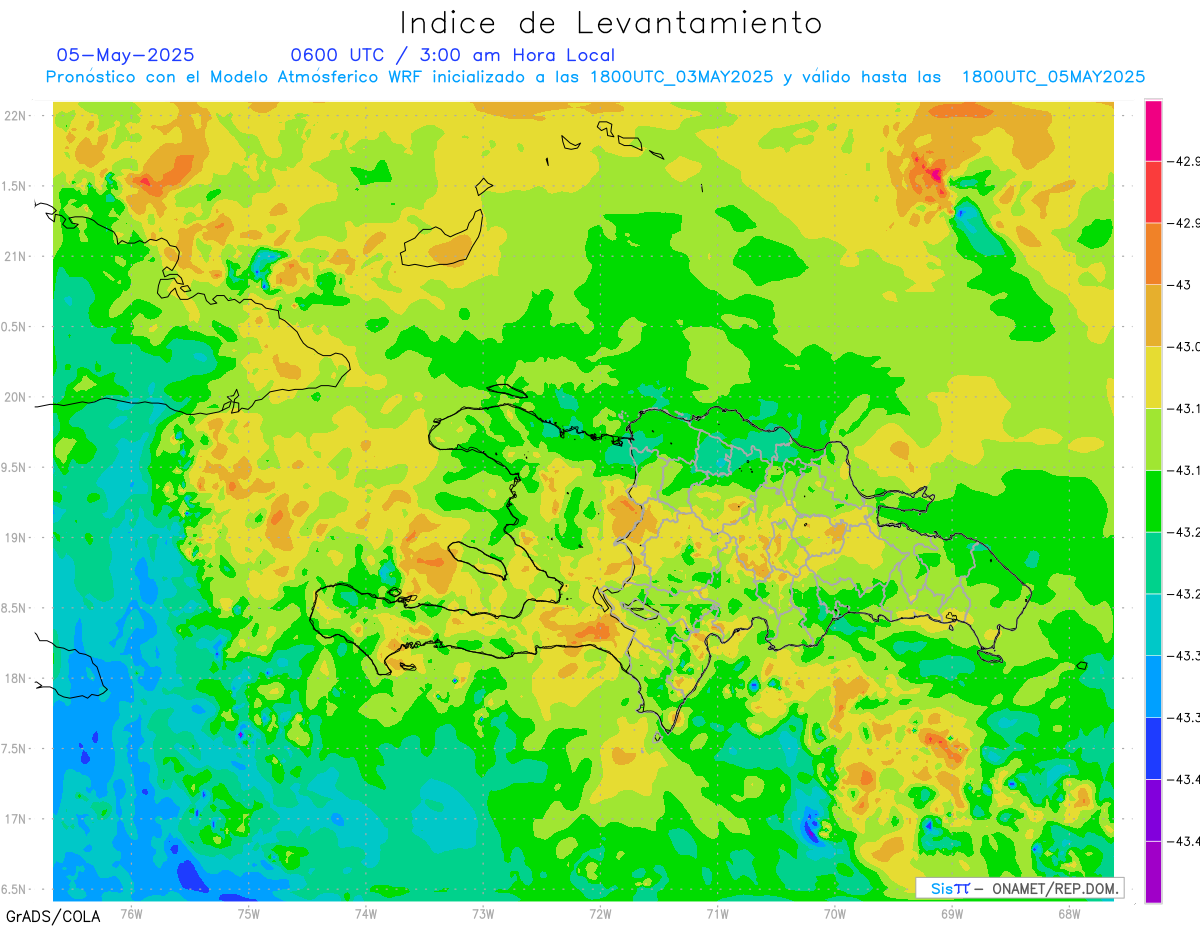Image resolution: width=1200 pixels, height=927 pixels.
Task: Click the '70W' longitude axis label
Action: (x=835, y=914)
